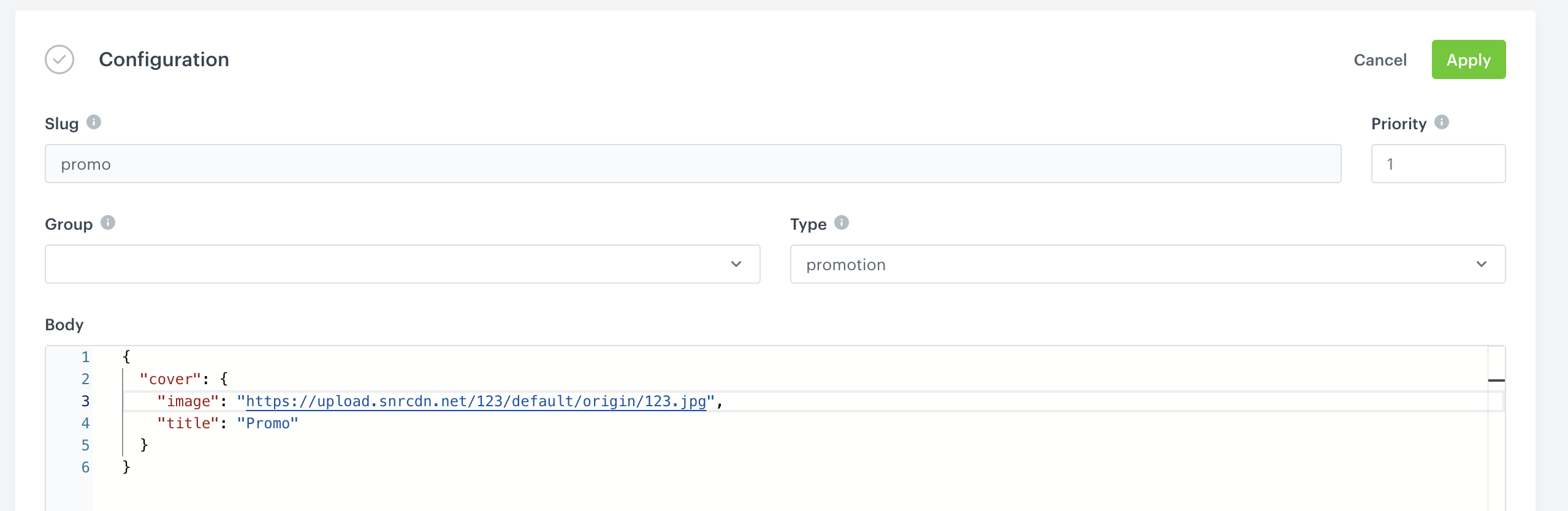Expand the Type dropdown chevron
This screenshot has height=511, width=1568.
[x=1481, y=264]
